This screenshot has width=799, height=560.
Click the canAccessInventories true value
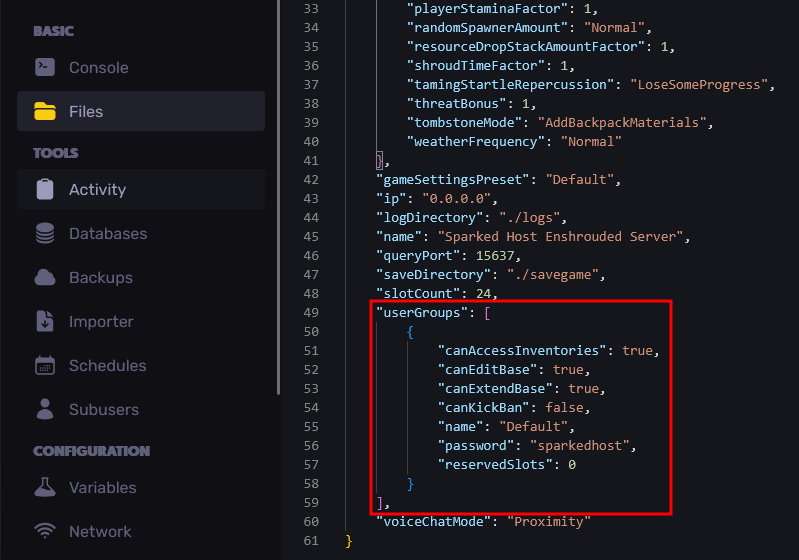tap(637, 351)
